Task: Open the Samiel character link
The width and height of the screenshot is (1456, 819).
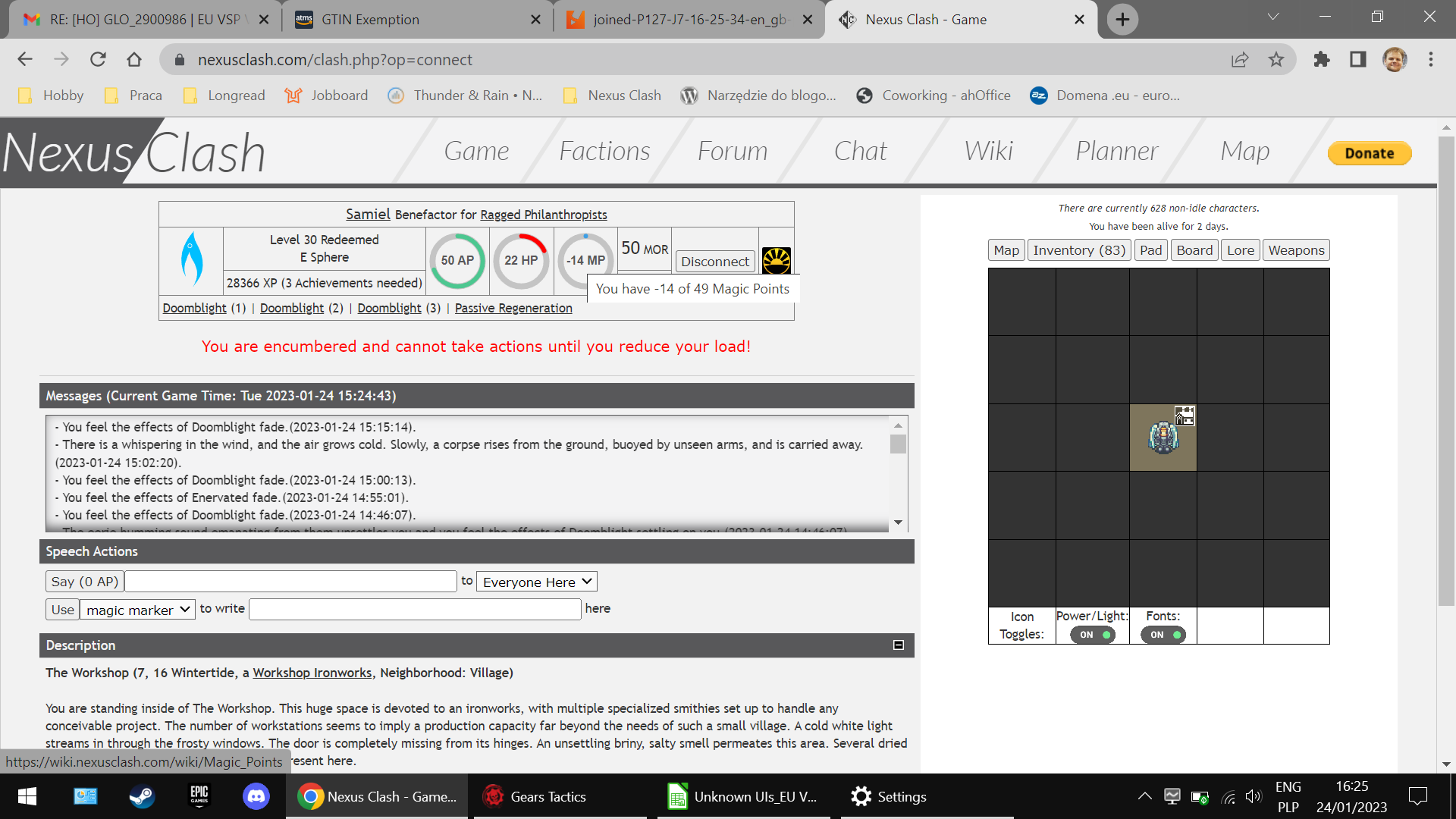Action: coord(368,215)
